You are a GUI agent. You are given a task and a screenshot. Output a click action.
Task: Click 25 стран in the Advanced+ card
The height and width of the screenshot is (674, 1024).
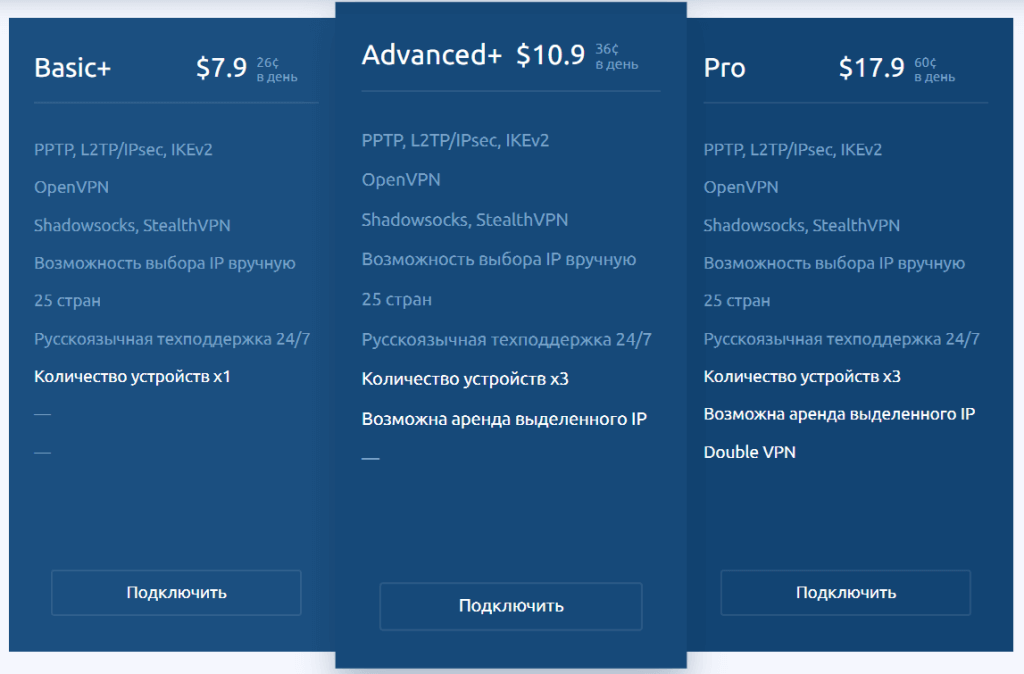point(395,299)
